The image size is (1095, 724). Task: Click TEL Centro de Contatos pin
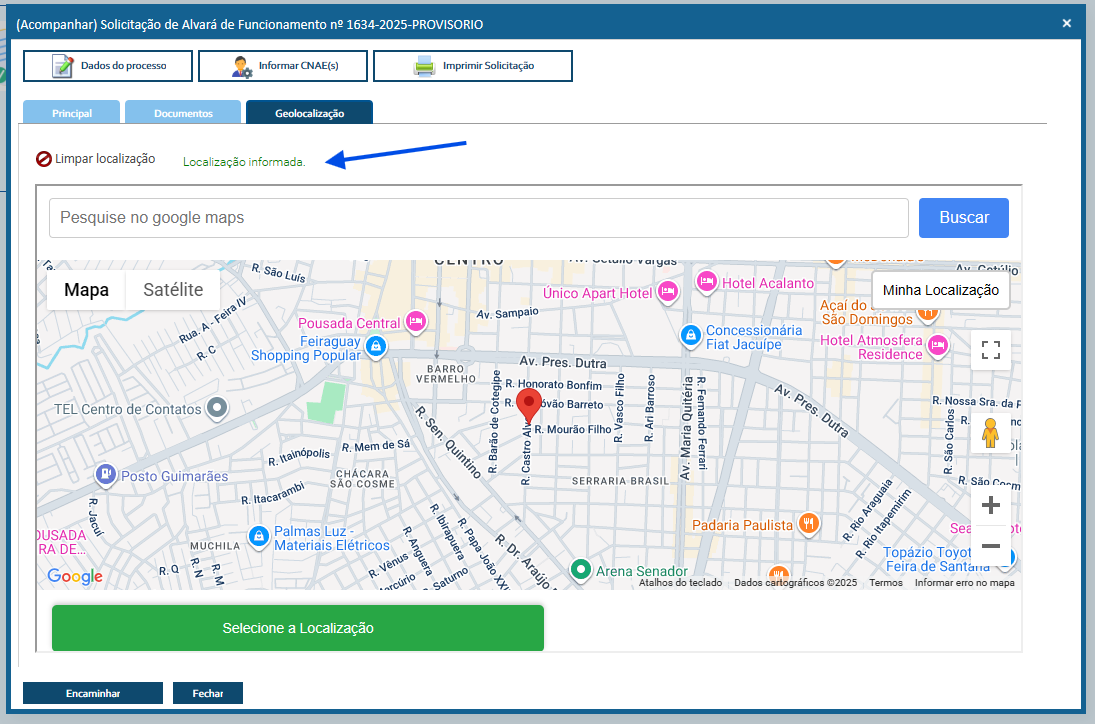coord(217,408)
